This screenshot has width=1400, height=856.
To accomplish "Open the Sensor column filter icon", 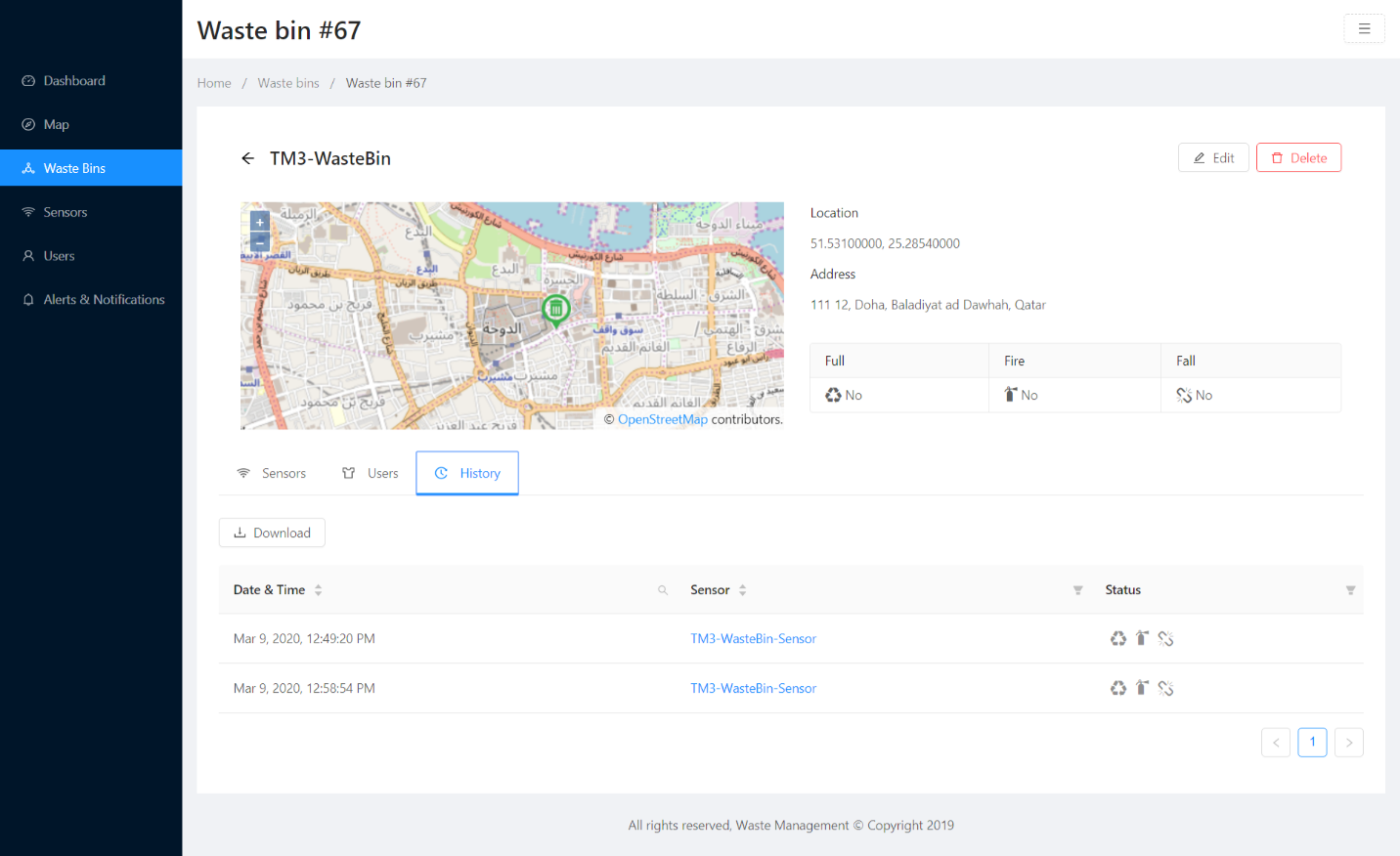I will point(1077,590).
